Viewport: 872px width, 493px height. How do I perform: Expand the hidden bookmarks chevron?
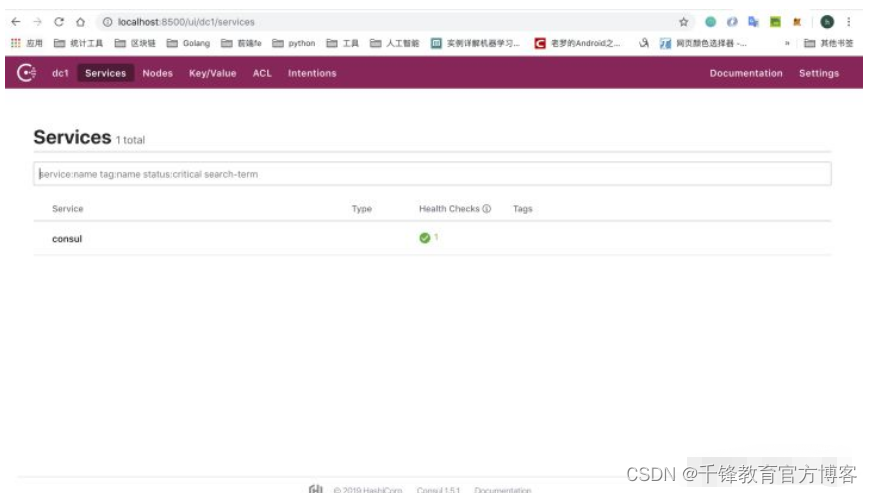(x=787, y=43)
